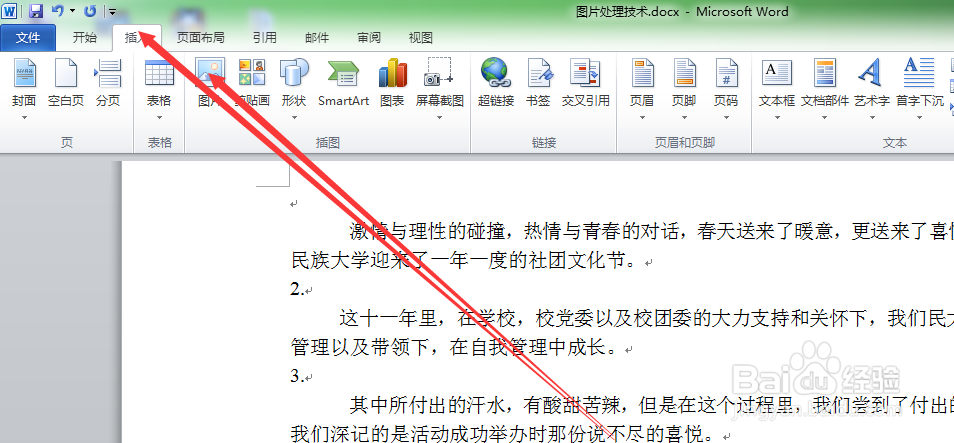
Task: Switch to the 视图 tab
Action: click(420, 38)
